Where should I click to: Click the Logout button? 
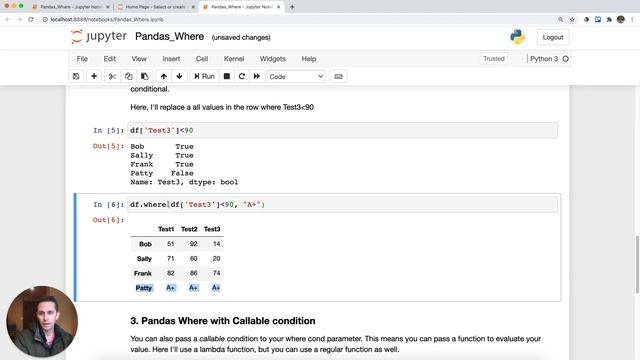tap(553, 37)
